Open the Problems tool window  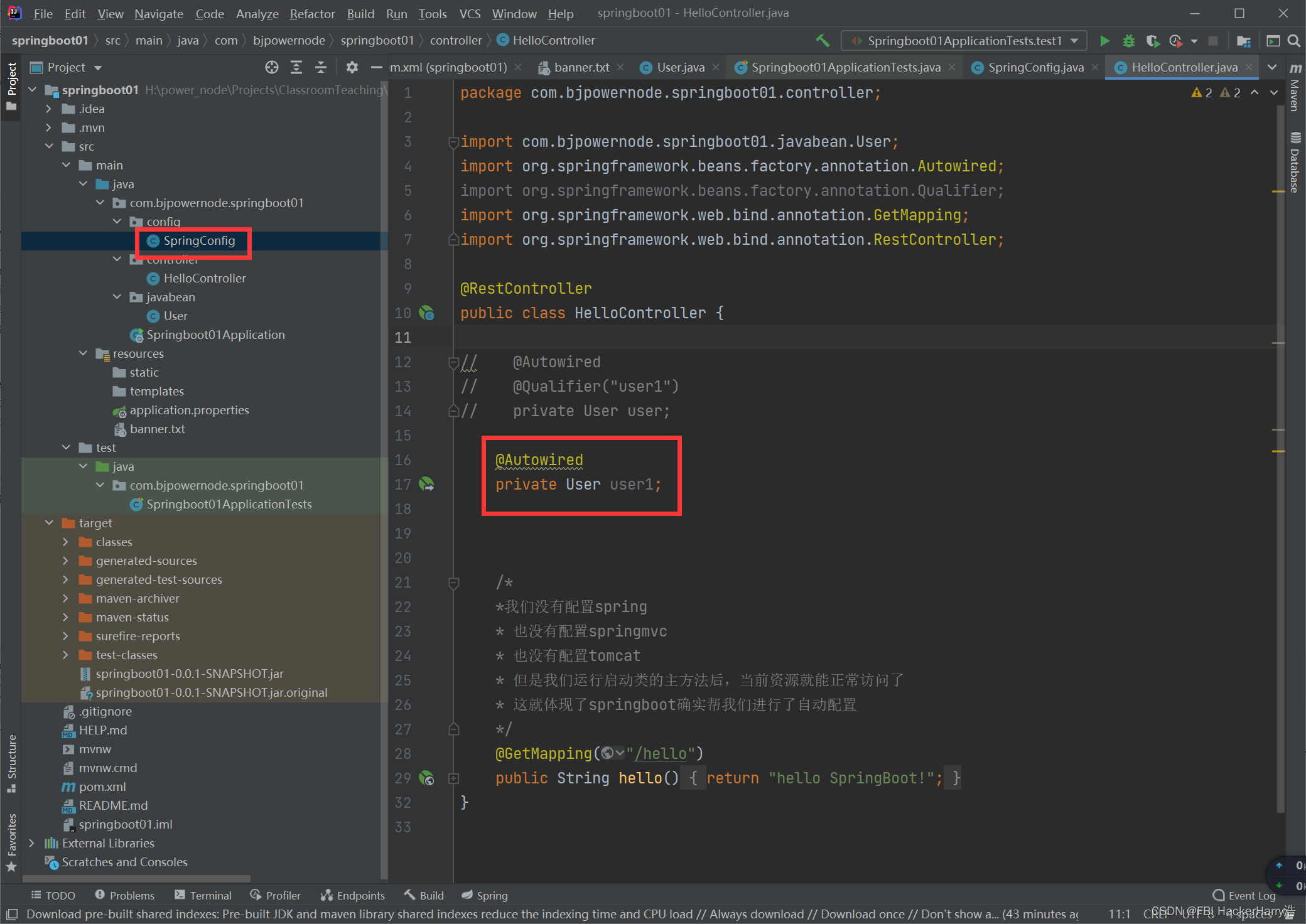coord(124,895)
